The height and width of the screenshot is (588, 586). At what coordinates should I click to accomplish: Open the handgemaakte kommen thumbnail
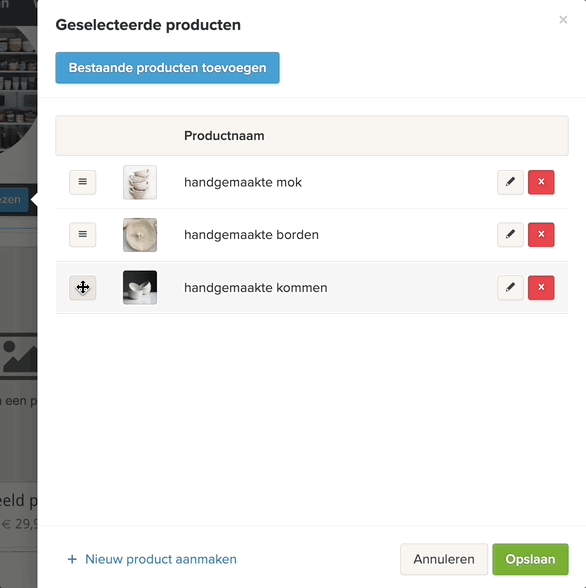tap(140, 288)
